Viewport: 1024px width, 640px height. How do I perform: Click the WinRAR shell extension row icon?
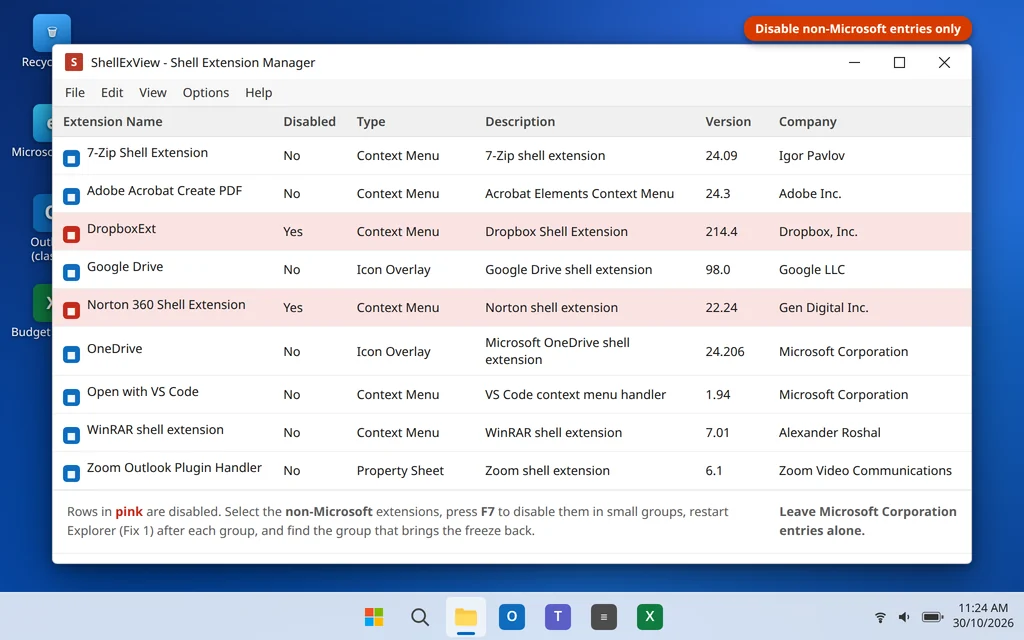[x=71, y=435]
